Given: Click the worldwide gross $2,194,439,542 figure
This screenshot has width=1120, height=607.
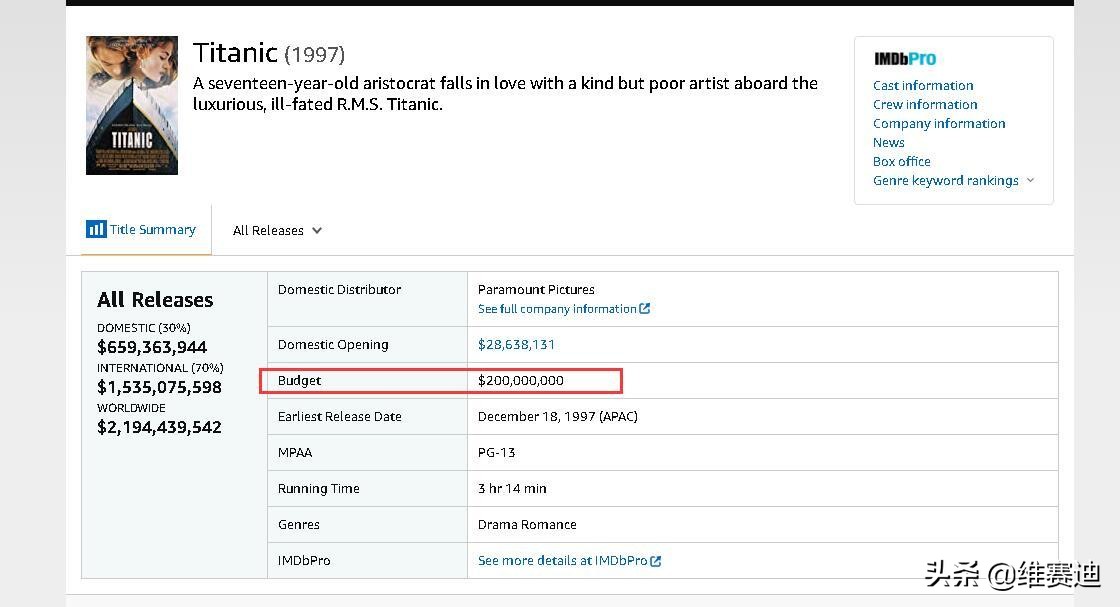Looking at the screenshot, I should [x=159, y=427].
